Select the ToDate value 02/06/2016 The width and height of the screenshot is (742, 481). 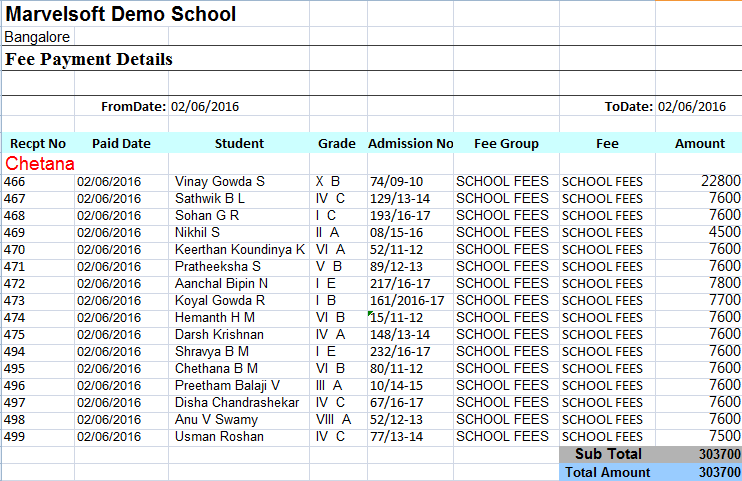point(692,106)
